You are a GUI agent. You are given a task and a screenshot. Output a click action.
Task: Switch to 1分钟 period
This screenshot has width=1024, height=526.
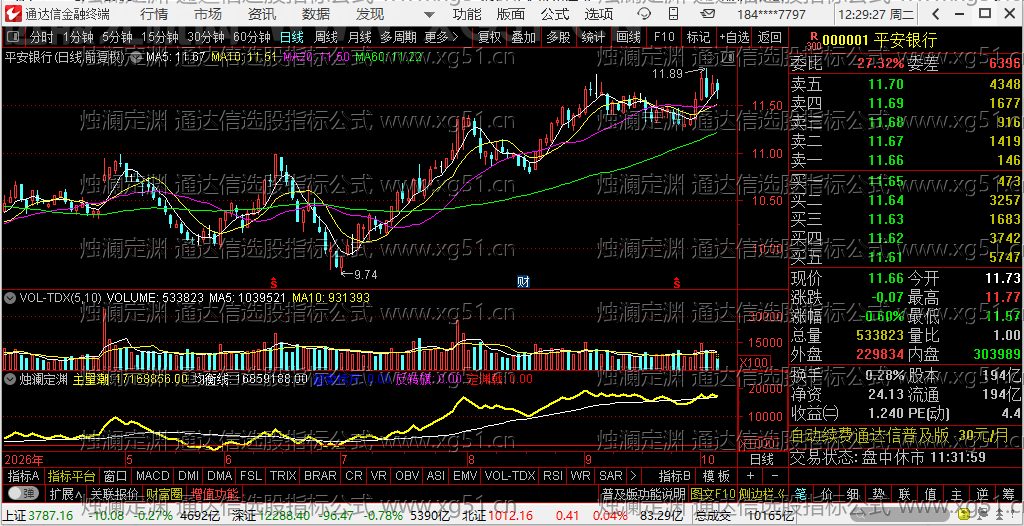click(x=78, y=37)
